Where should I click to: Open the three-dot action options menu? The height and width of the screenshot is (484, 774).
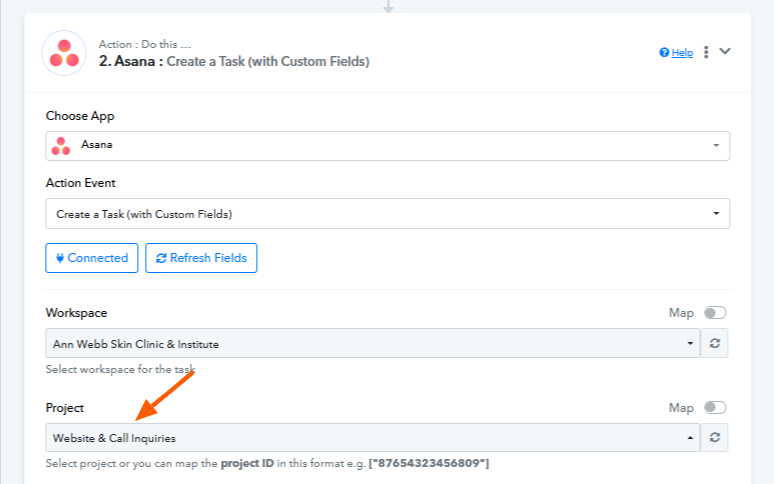(706, 52)
